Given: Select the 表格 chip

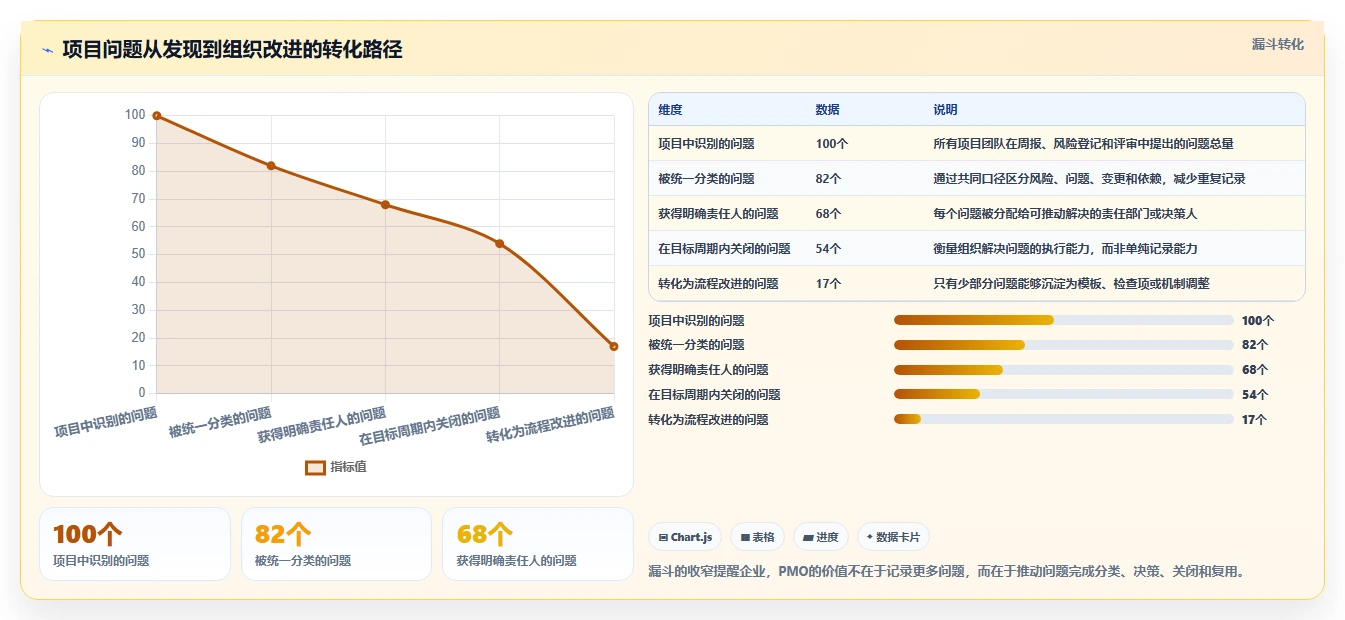Looking at the screenshot, I should point(758,537).
